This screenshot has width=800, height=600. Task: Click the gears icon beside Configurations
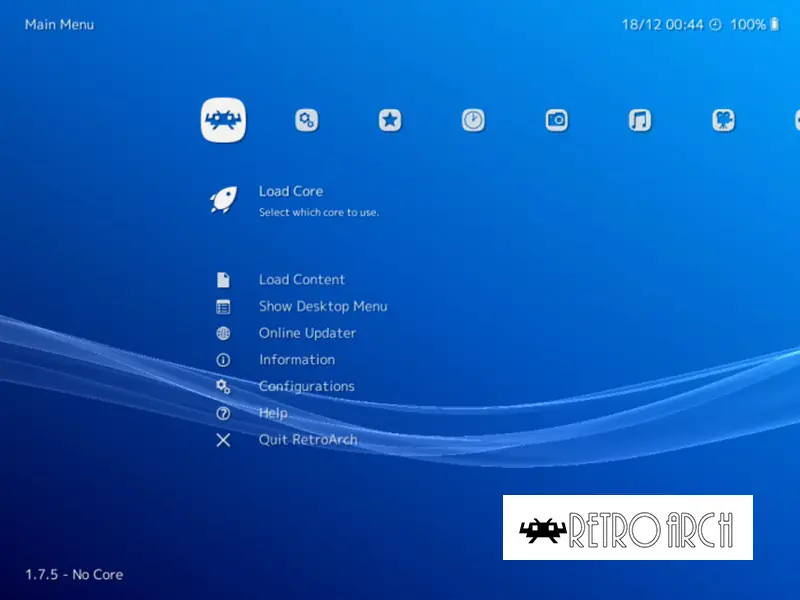(x=223, y=387)
